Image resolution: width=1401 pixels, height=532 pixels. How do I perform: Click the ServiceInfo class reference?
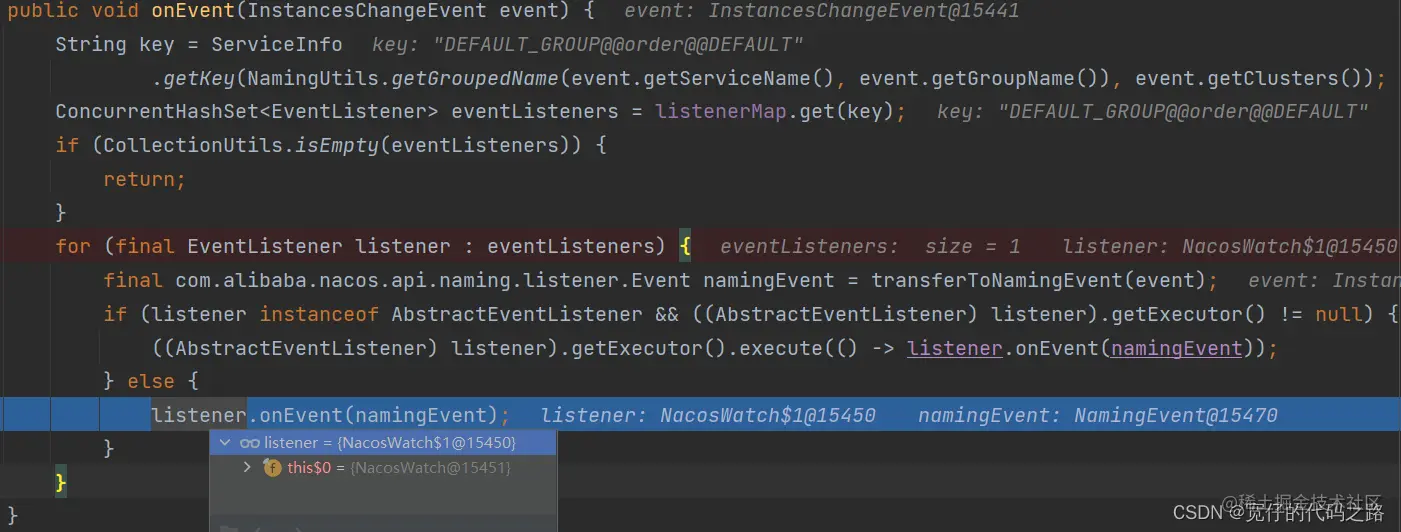pos(277,44)
